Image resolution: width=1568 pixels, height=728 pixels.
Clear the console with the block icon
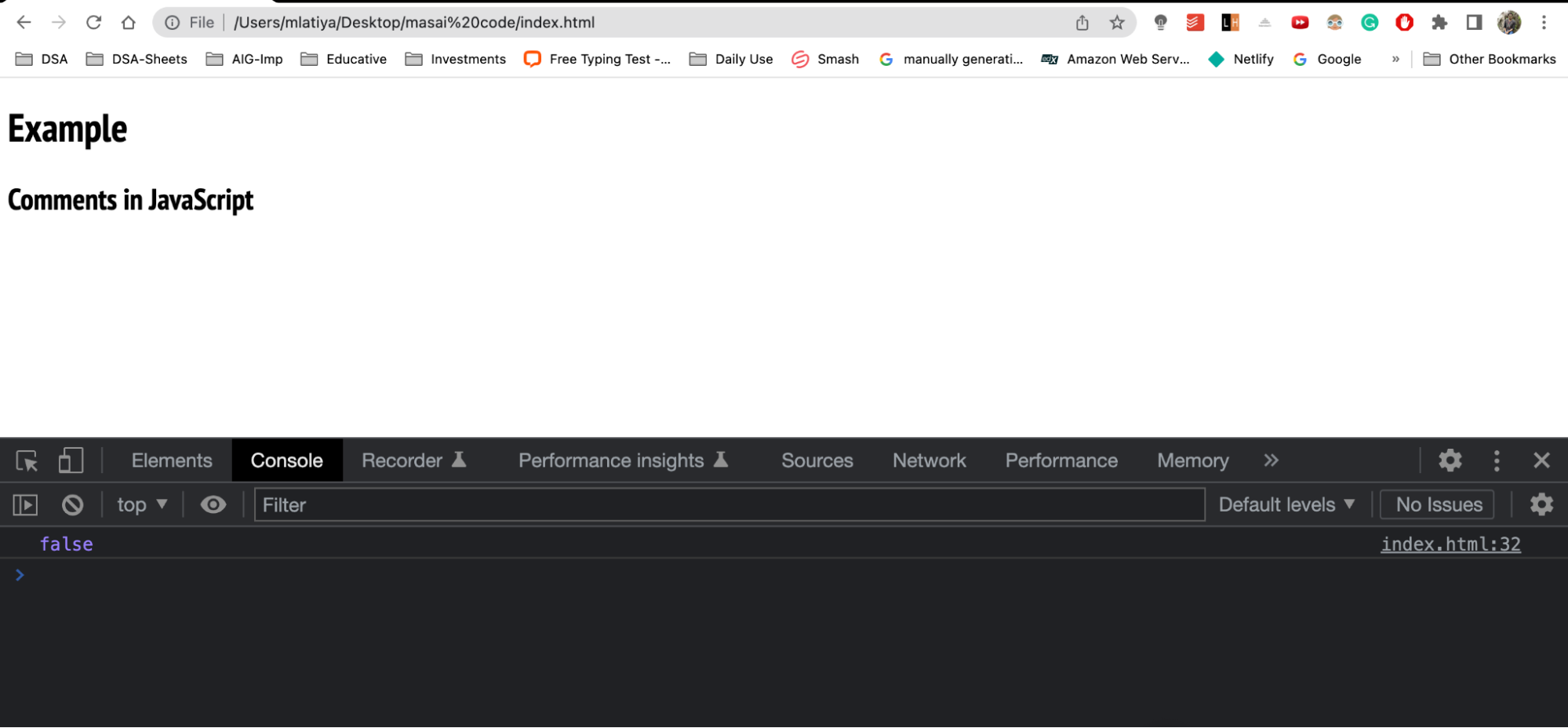pos(72,504)
